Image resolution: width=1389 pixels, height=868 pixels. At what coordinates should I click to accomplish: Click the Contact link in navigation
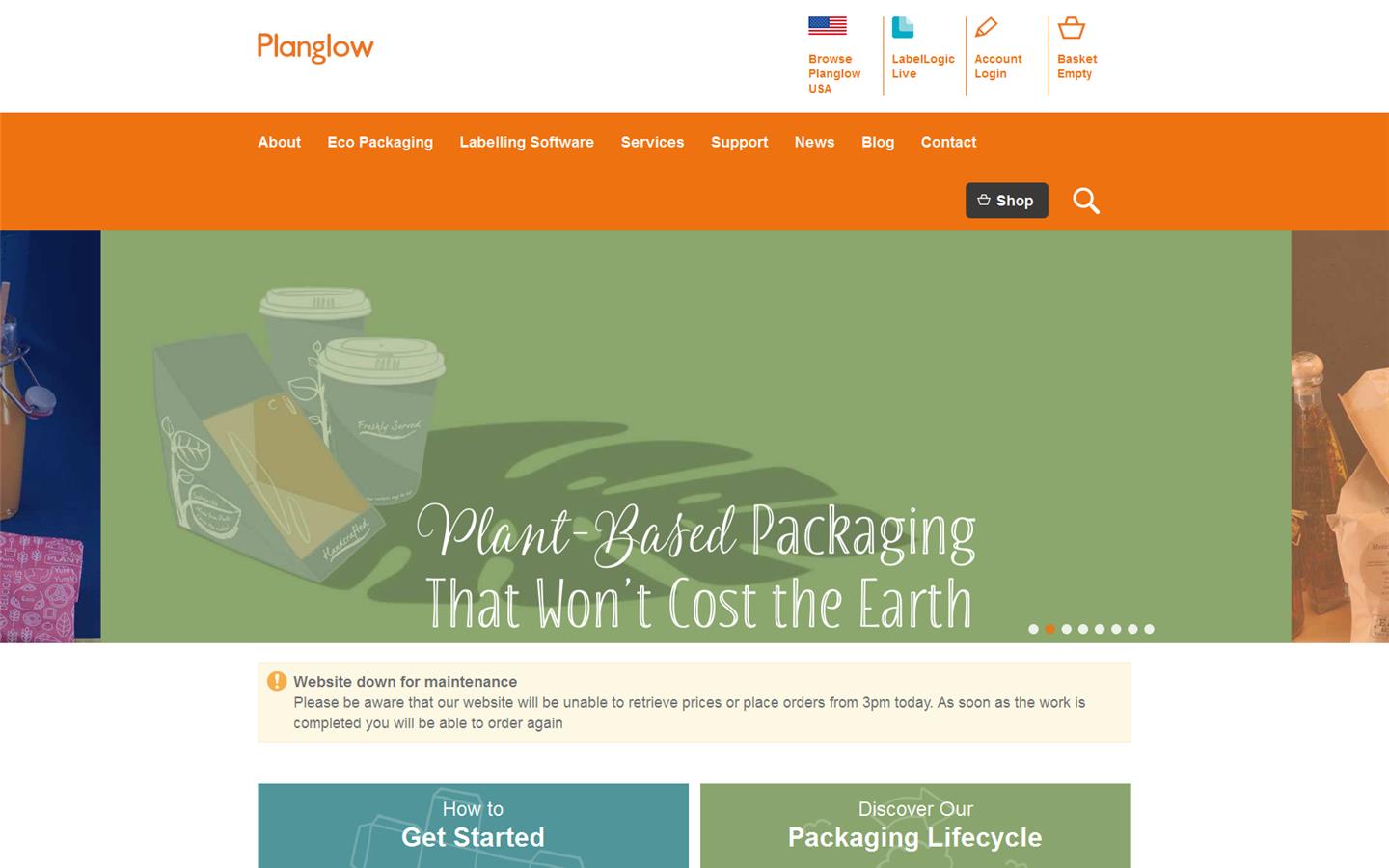948,142
